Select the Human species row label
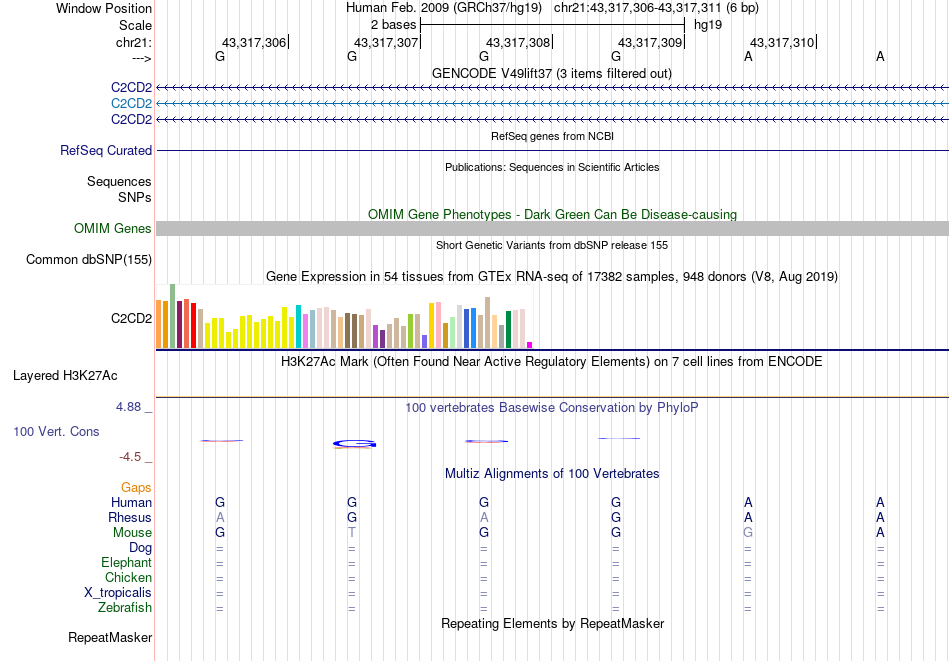950x661 pixels. pos(131,502)
